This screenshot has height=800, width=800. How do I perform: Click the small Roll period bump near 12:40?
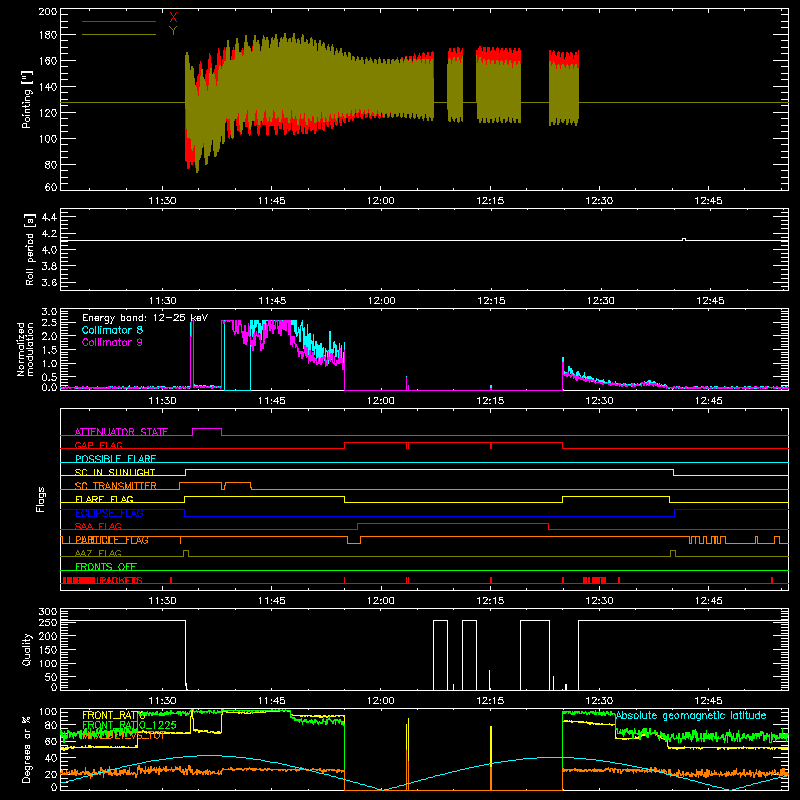[684, 239]
